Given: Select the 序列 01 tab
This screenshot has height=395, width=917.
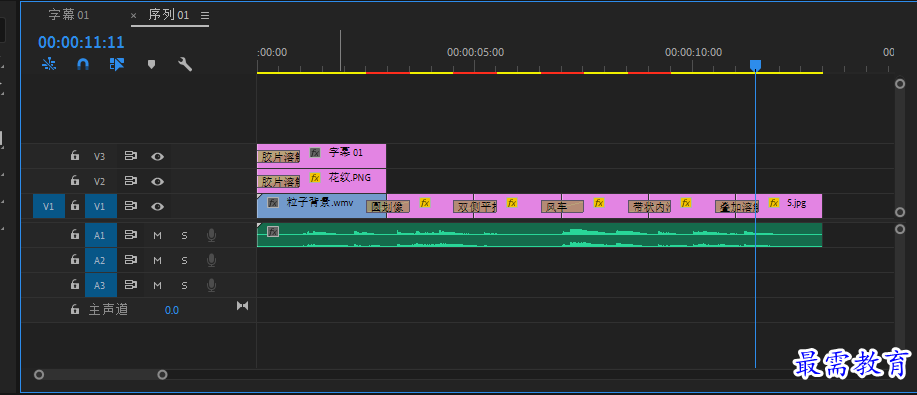Looking at the screenshot, I should point(168,15).
